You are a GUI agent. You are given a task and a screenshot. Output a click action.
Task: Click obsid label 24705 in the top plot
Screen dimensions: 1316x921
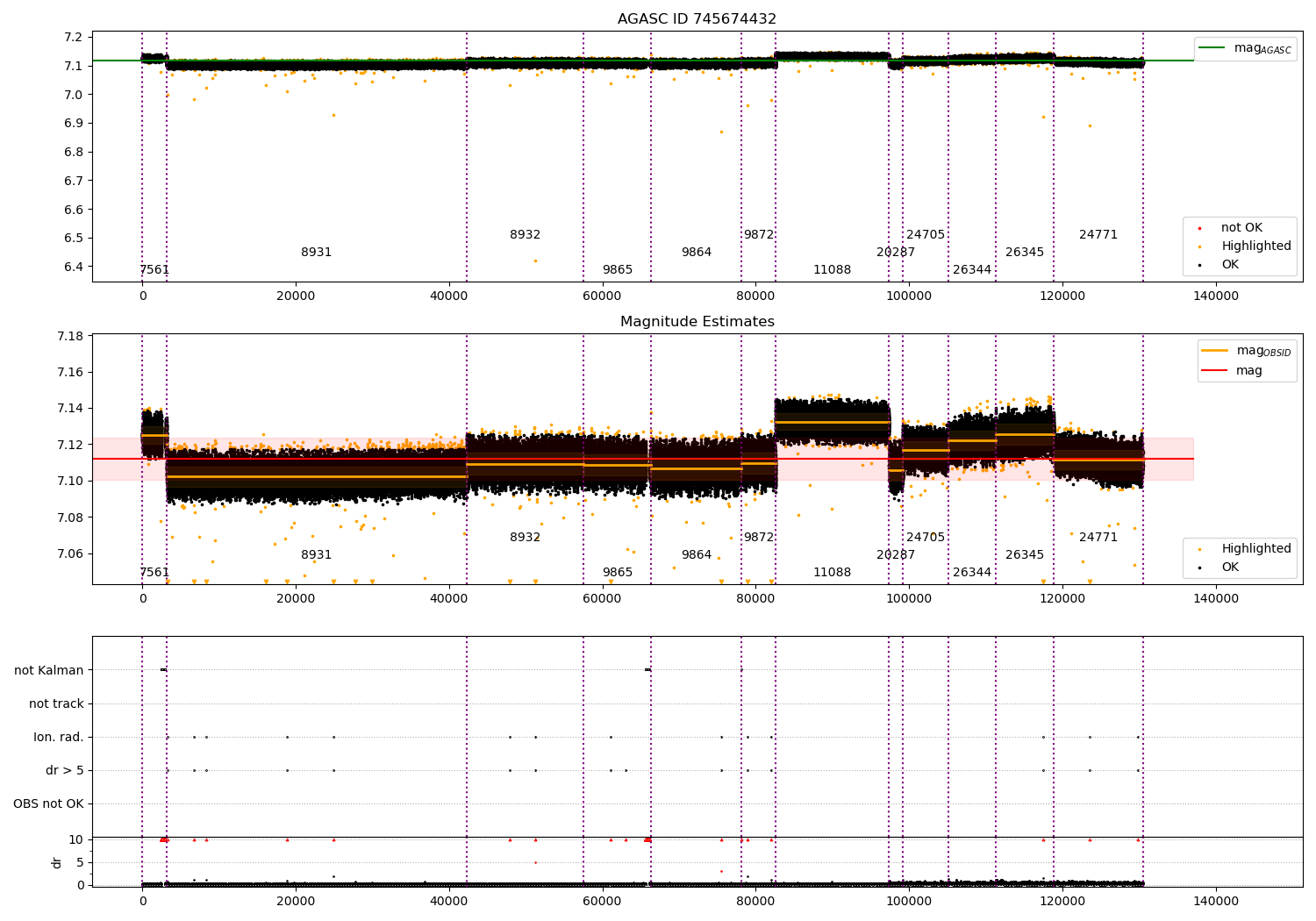pyautogui.click(x=926, y=235)
